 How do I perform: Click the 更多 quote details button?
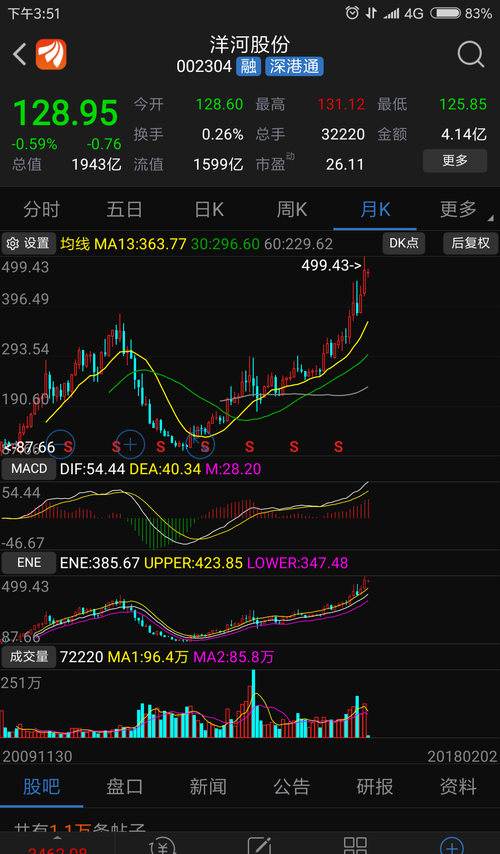tap(455, 161)
